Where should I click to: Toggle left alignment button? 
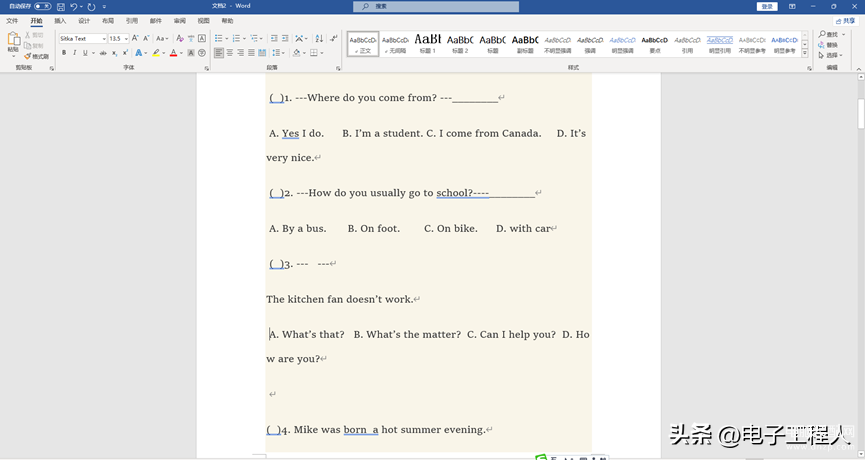click(219, 53)
